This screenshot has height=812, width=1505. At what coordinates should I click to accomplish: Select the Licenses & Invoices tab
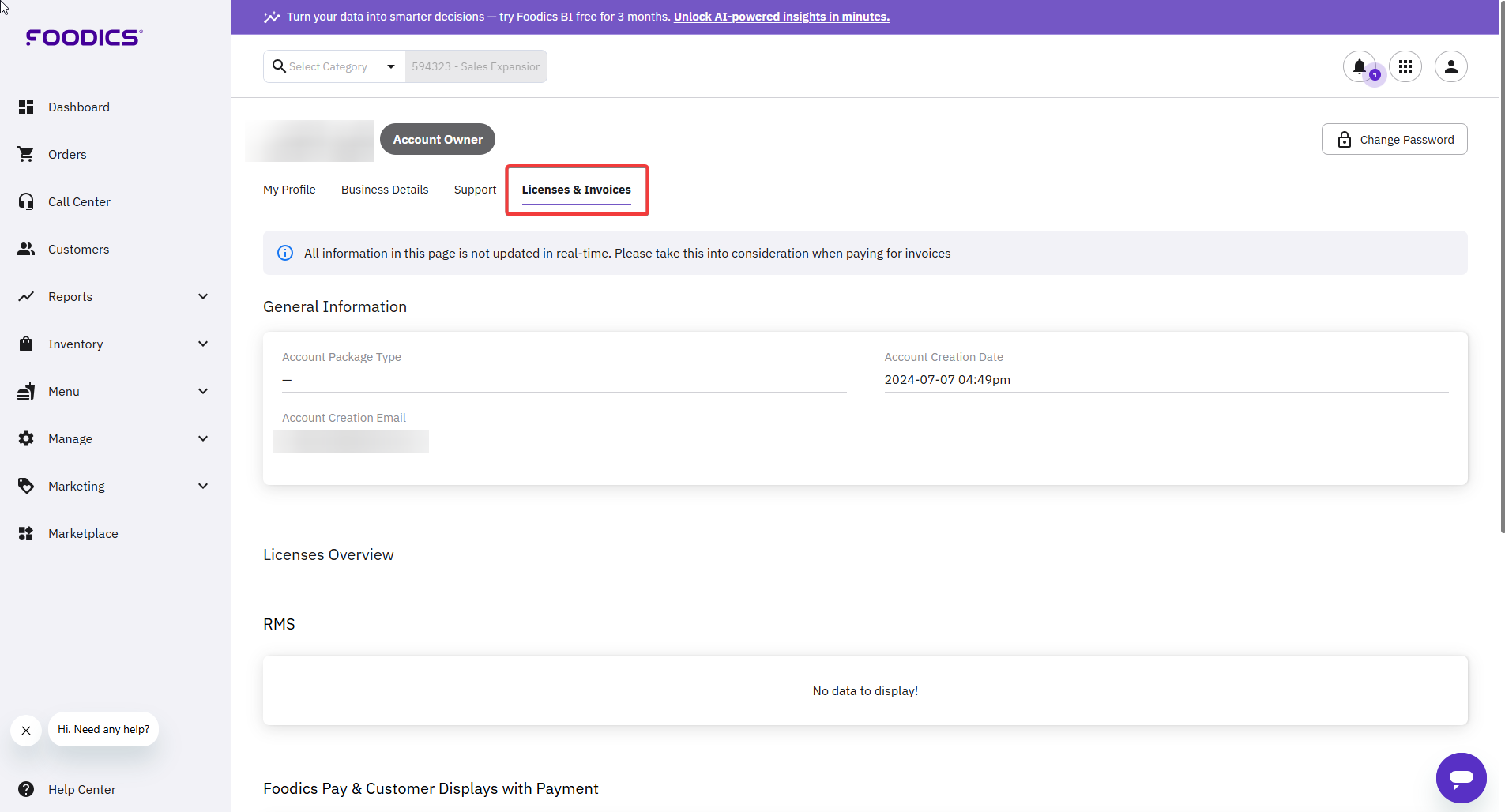pos(577,190)
